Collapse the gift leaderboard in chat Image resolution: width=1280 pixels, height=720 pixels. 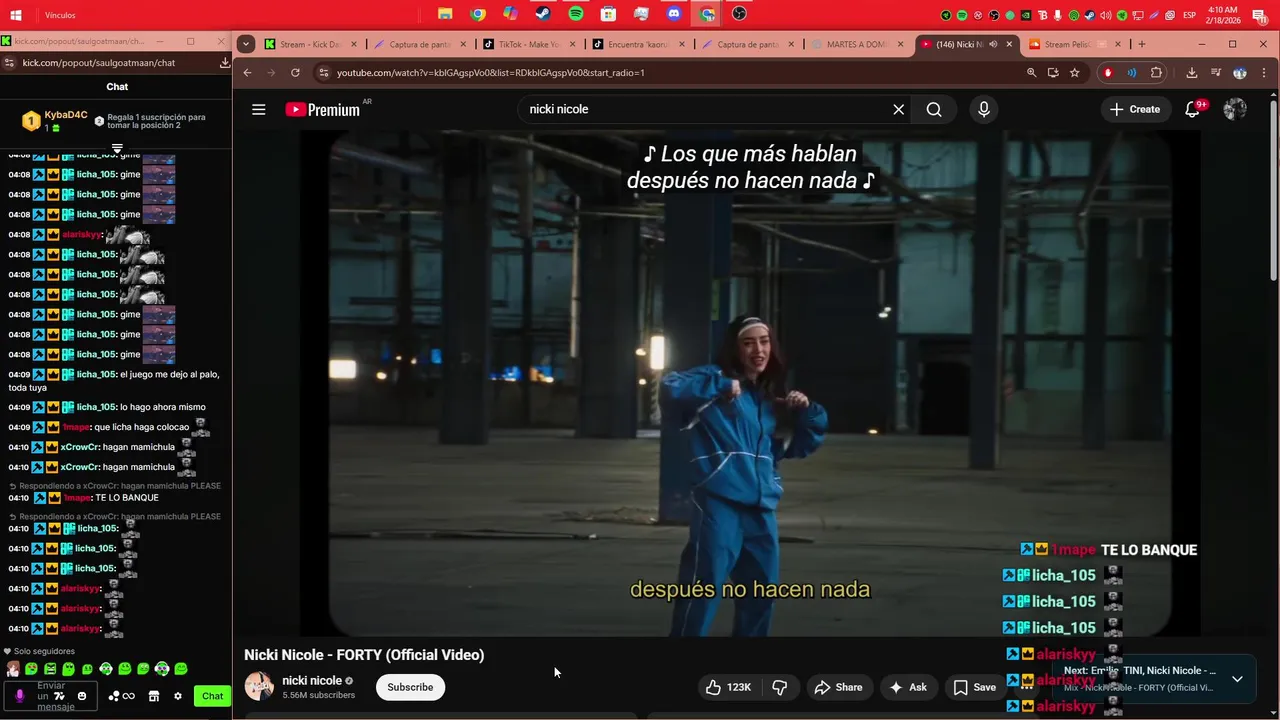(x=117, y=148)
